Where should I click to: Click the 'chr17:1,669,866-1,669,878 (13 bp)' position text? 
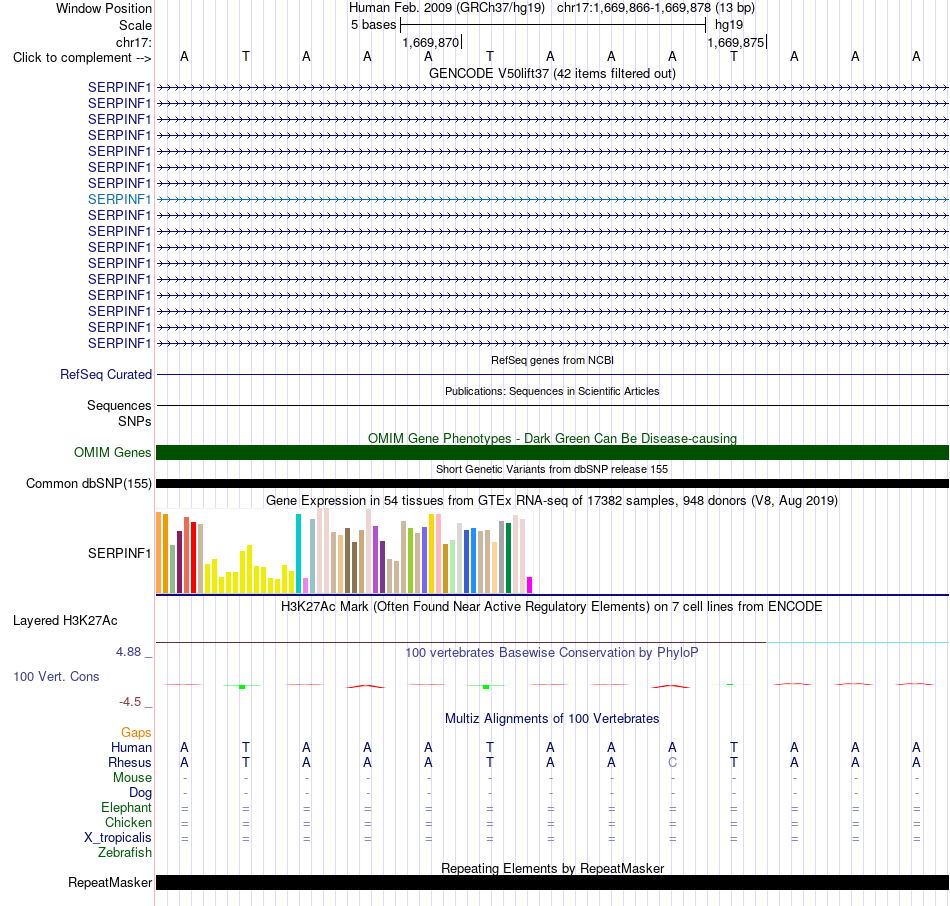[x=656, y=8]
